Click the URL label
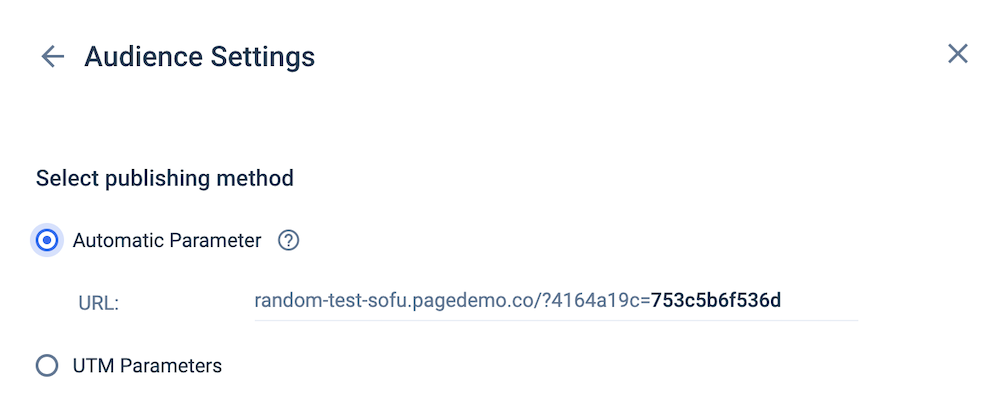This screenshot has width=1000, height=411. click(98, 301)
